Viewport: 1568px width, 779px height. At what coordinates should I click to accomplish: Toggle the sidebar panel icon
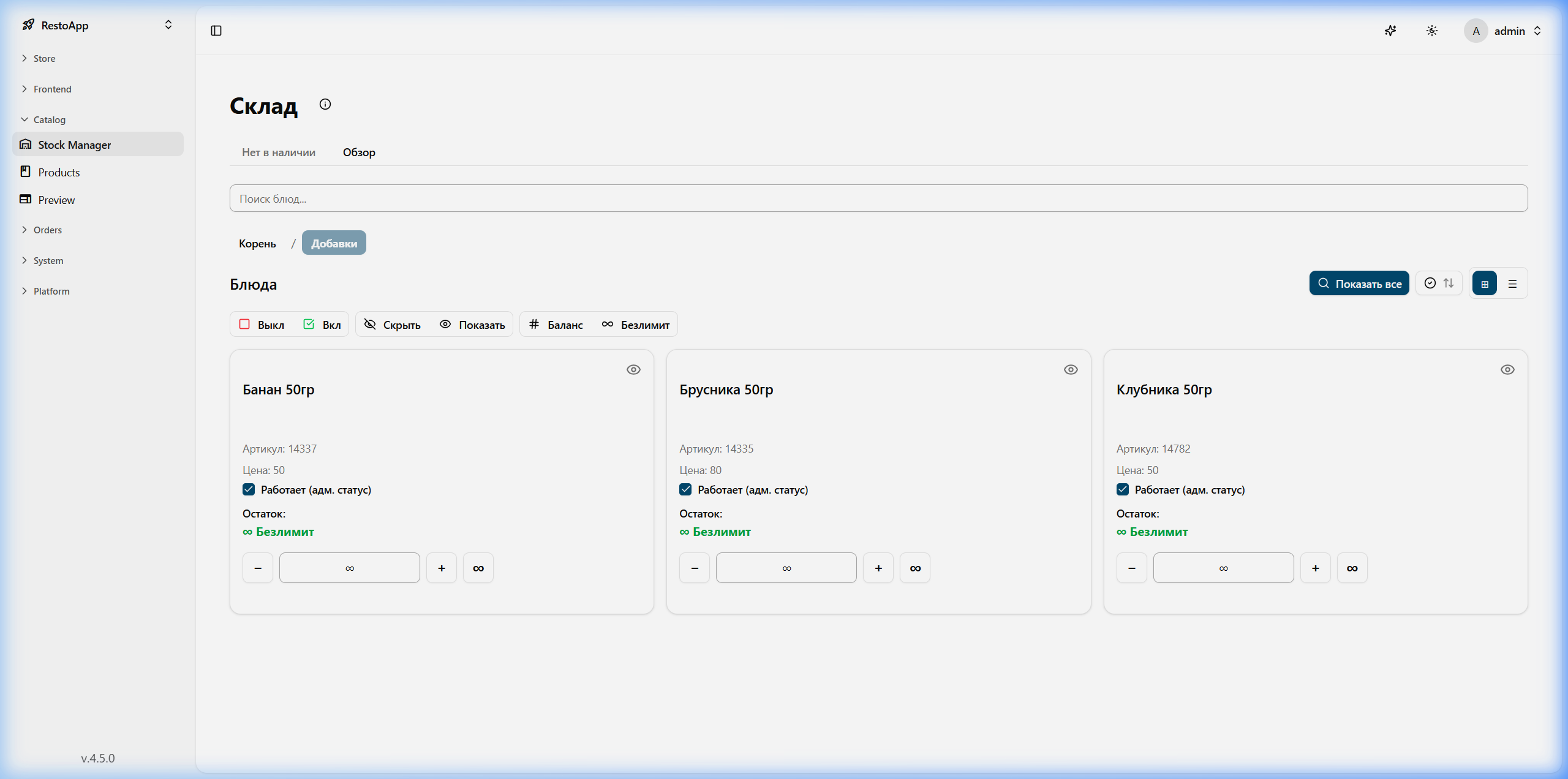[x=216, y=31]
